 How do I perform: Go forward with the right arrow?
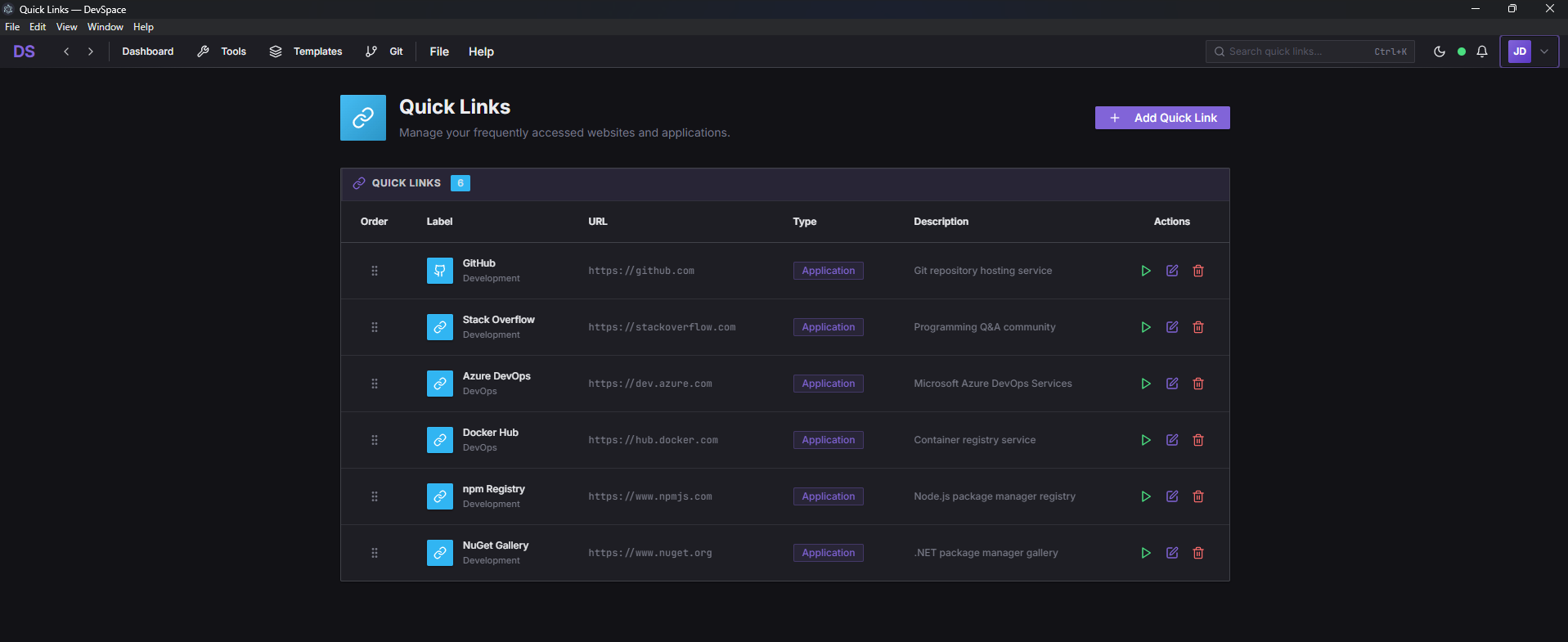click(x=91, y=52)
